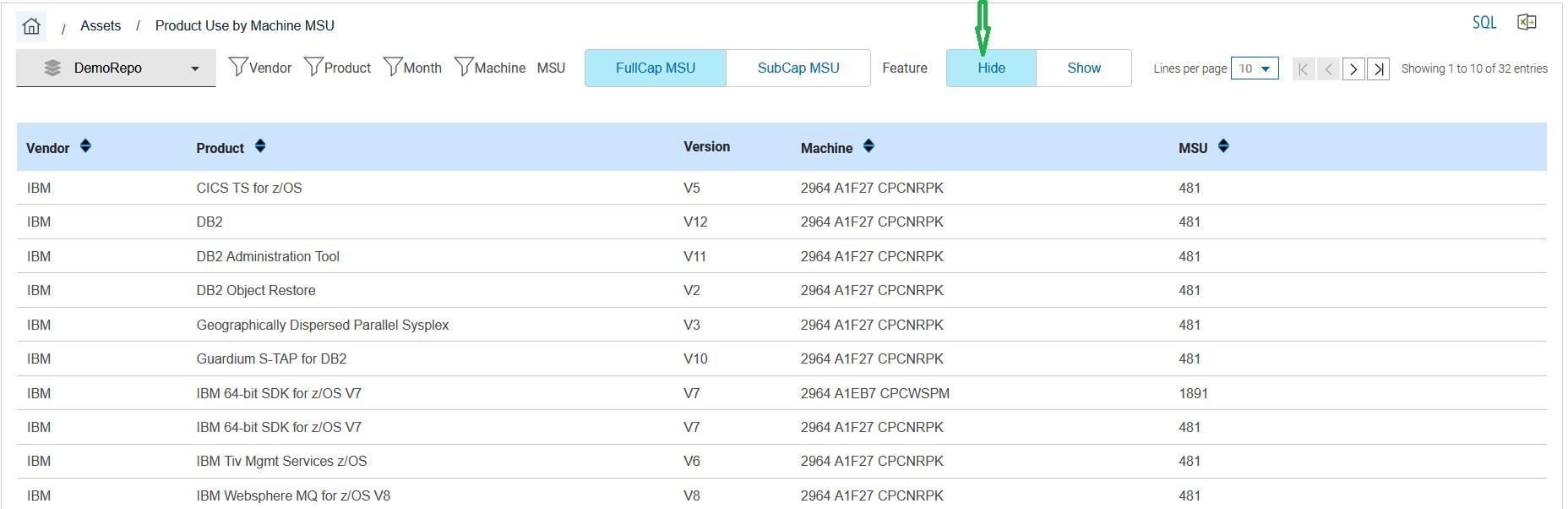
Task: Open the Vendor filter
Action: pyautogui.click(x=260, y=68)
